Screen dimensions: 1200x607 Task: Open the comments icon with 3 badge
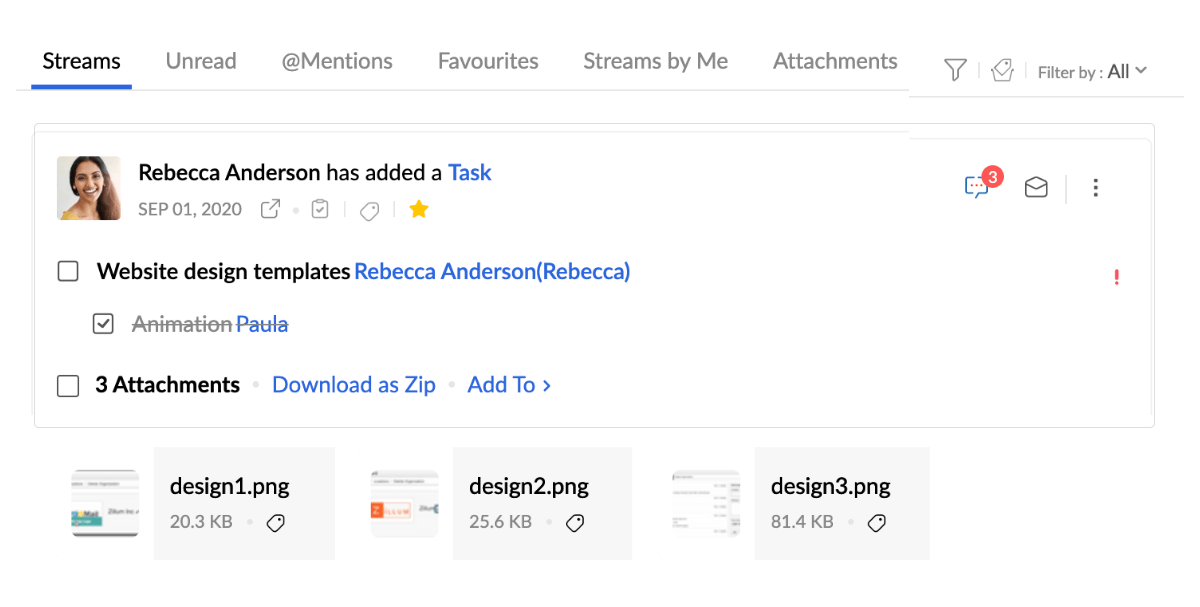click(x=977, y=187)
